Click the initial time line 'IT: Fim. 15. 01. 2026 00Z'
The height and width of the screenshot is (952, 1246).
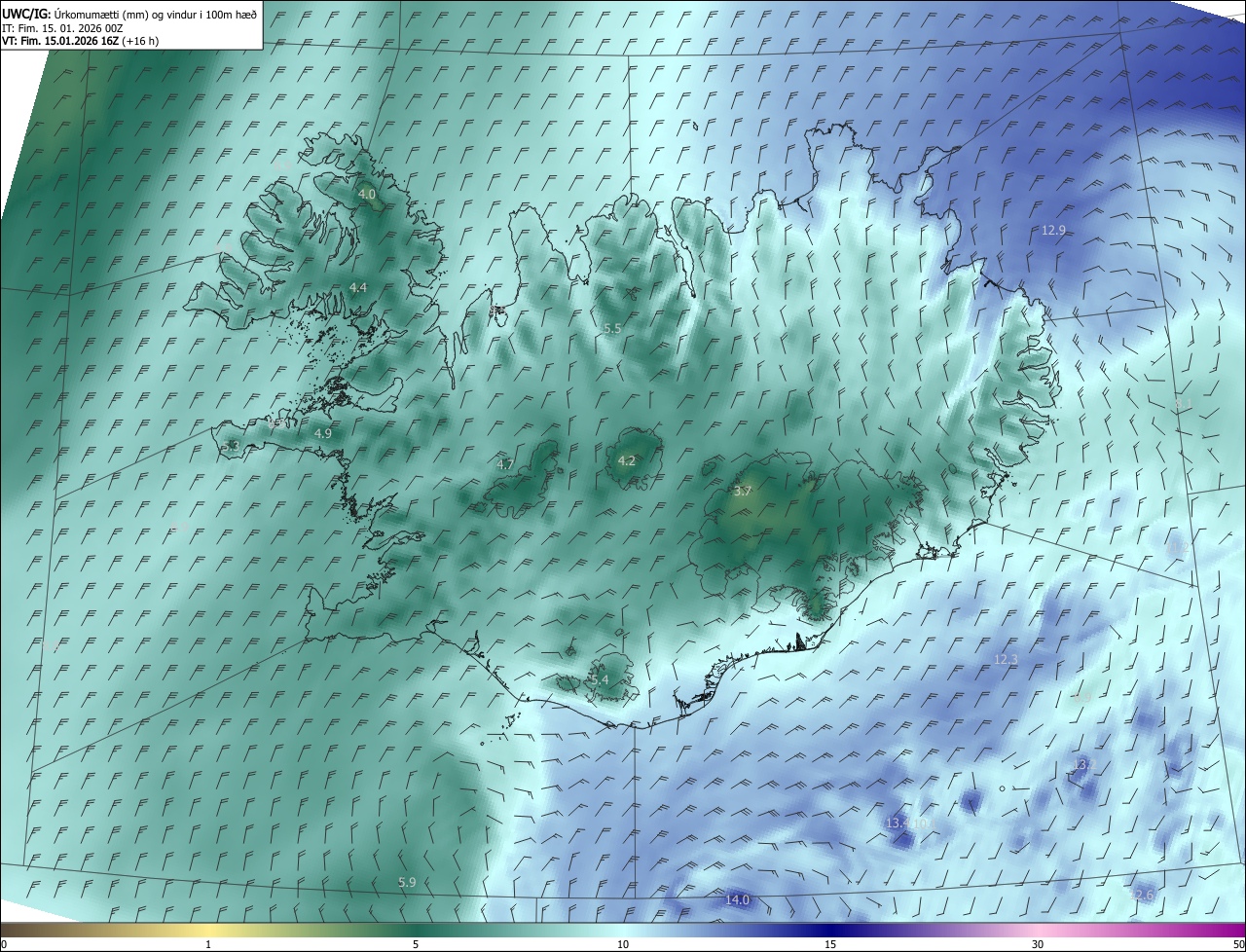coord(63,28)
